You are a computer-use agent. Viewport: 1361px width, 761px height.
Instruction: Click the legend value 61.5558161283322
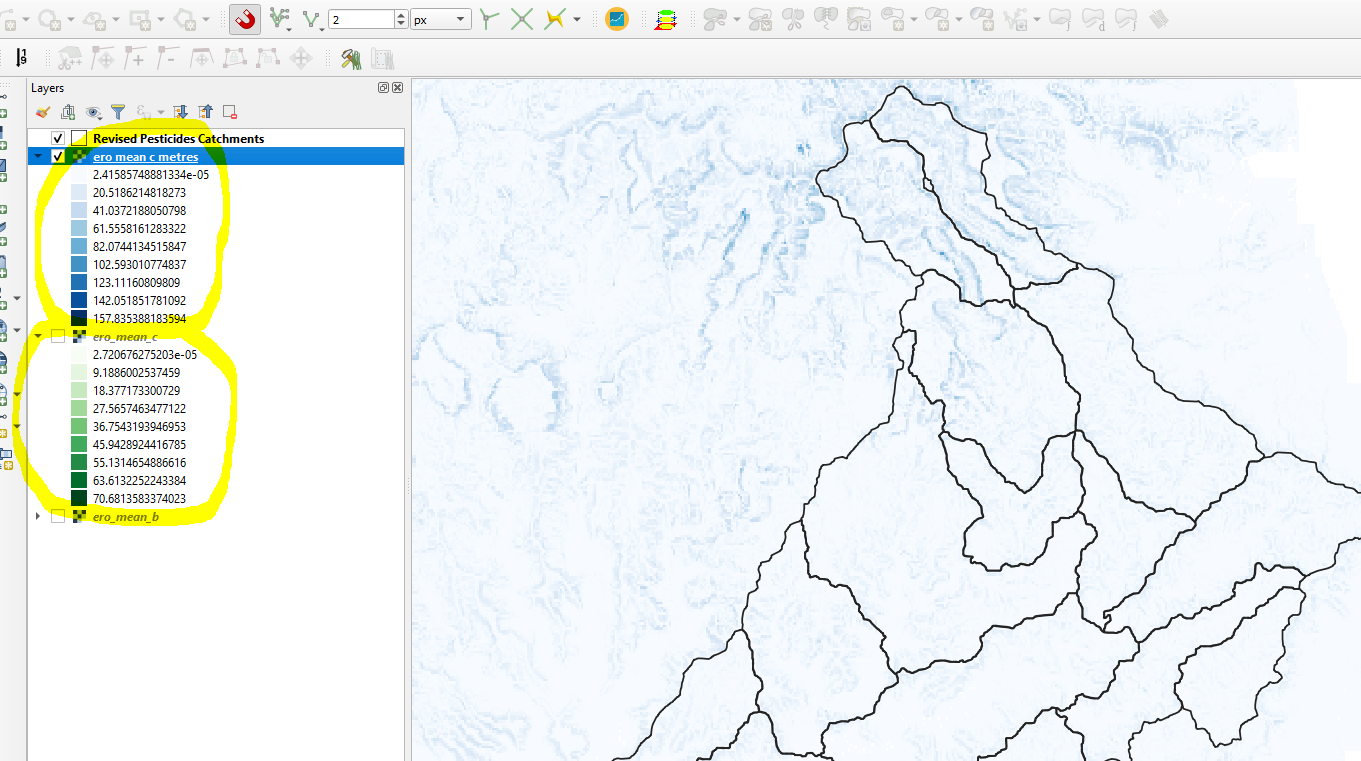[139, 229]
